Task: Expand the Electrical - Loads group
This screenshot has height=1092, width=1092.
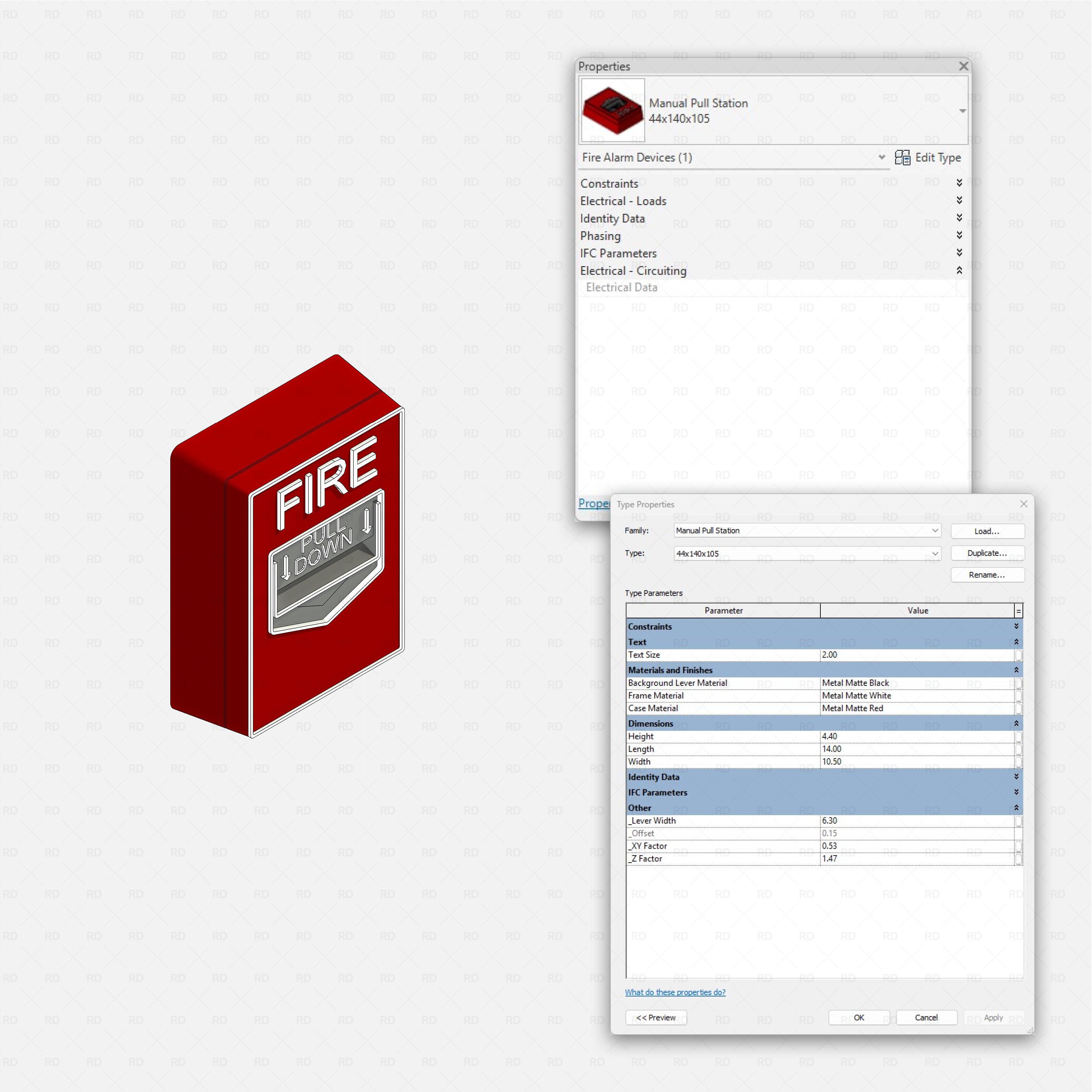Action: pos(959,200)
